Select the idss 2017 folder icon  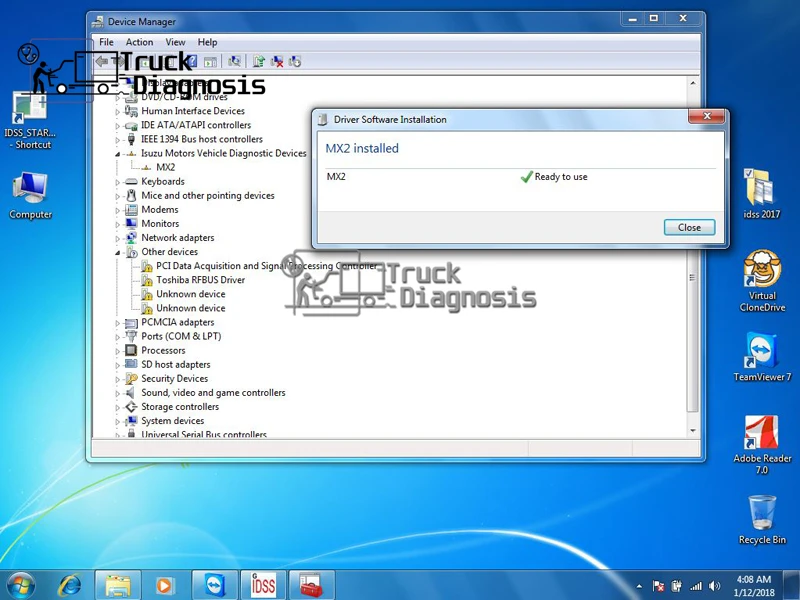[761, 193]
